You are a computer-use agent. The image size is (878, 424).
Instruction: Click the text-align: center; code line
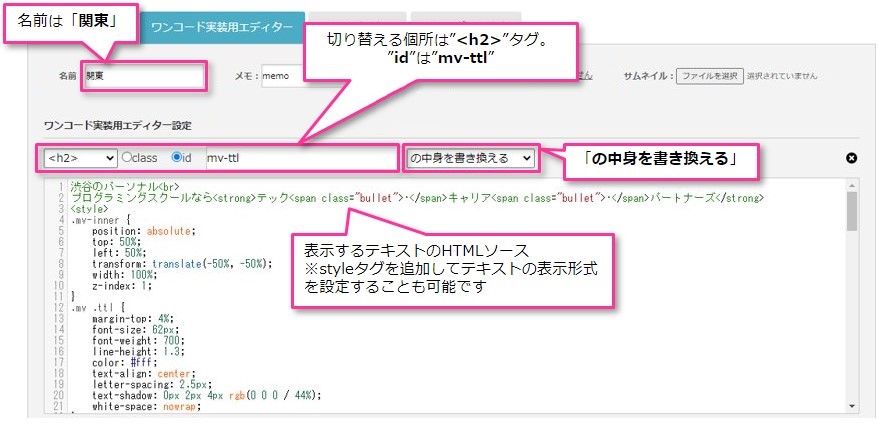coord(144,373)
